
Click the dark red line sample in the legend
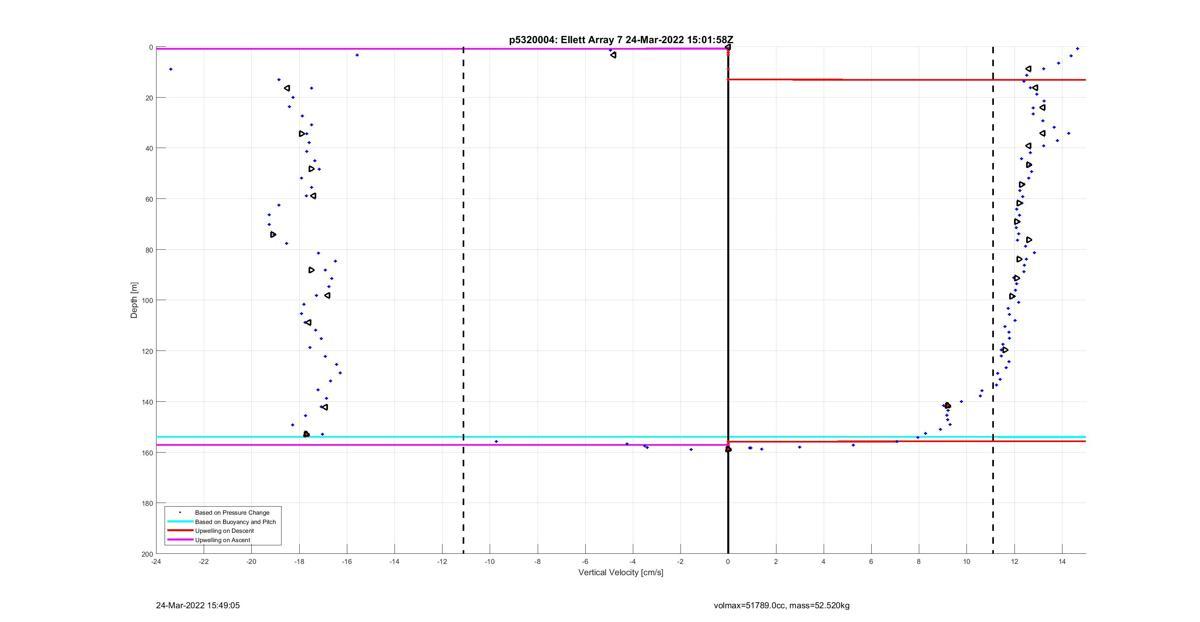pos(180,531)
